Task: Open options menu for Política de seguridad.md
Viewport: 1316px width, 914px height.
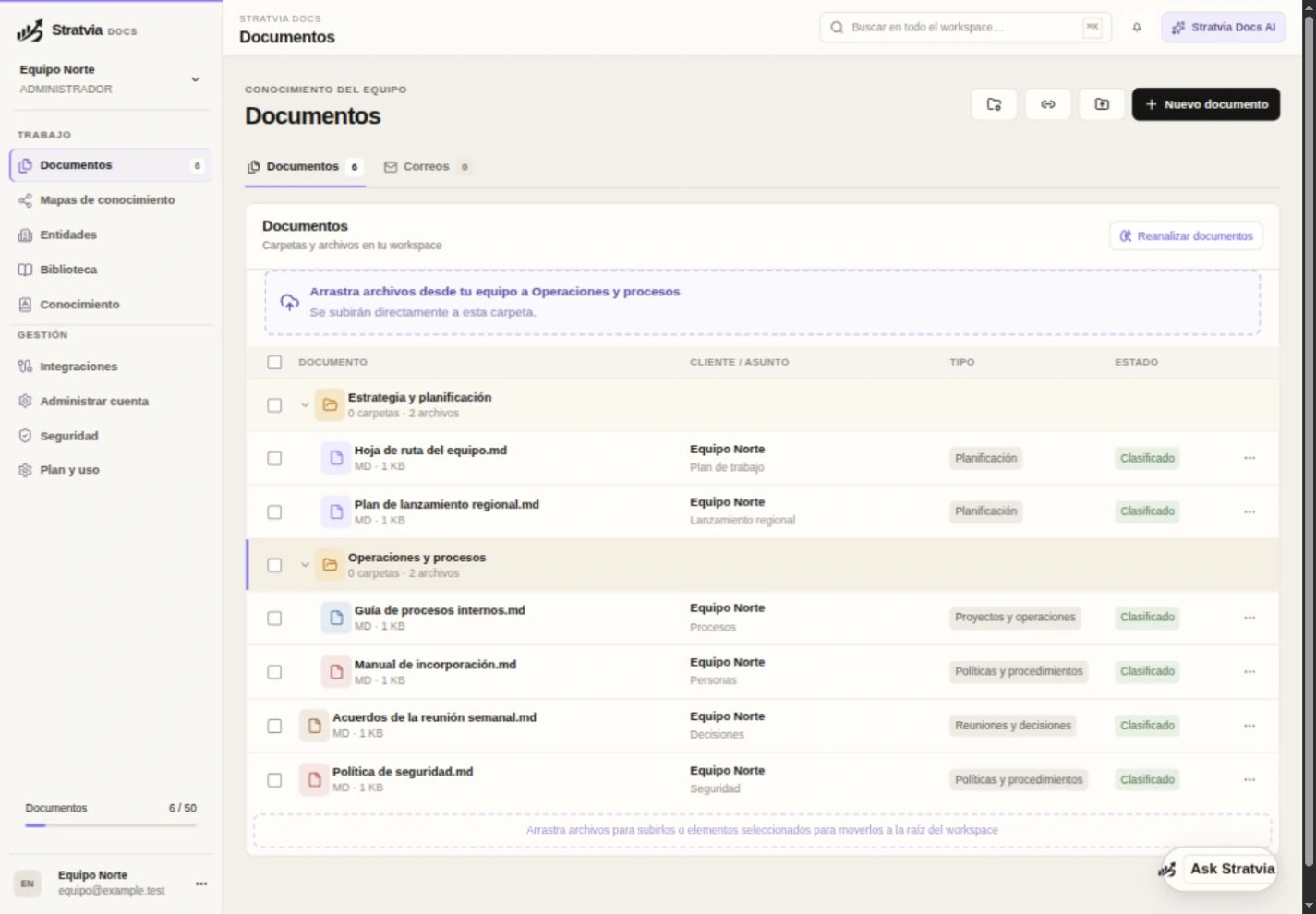Action: click(1250, 780)
